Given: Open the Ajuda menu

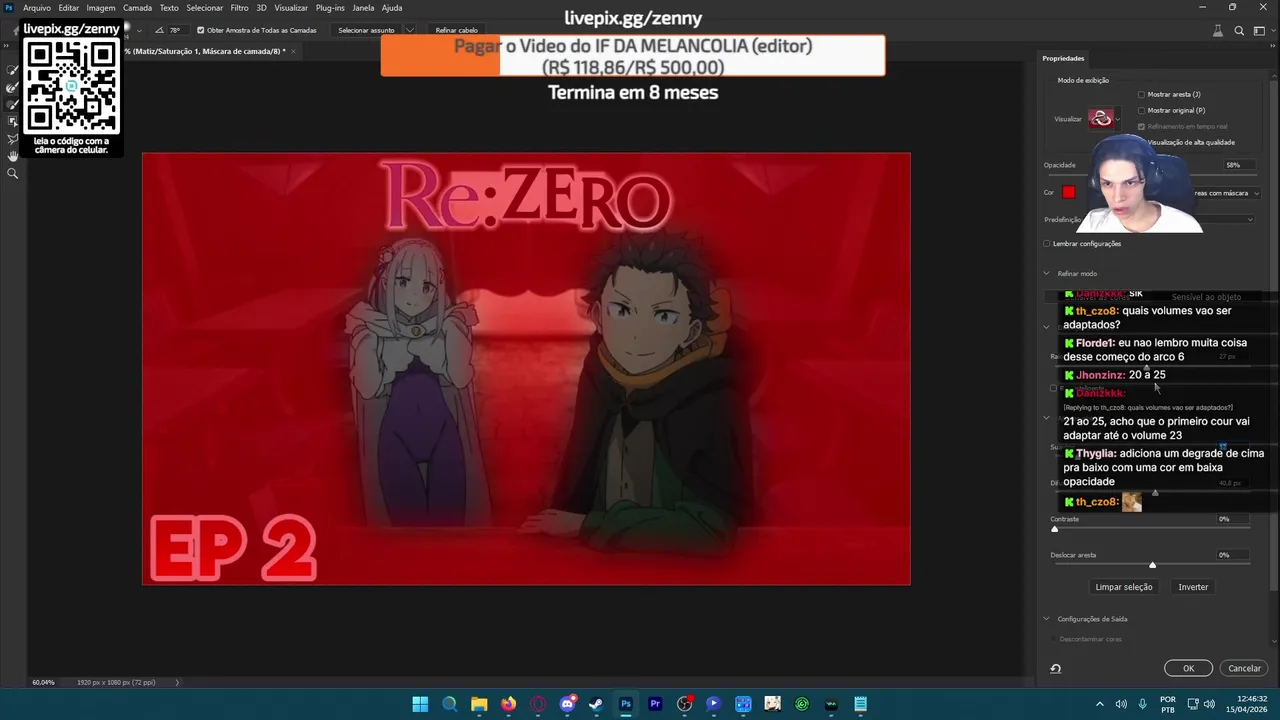Looking at the screenshot, I should [x=392, y=8].
